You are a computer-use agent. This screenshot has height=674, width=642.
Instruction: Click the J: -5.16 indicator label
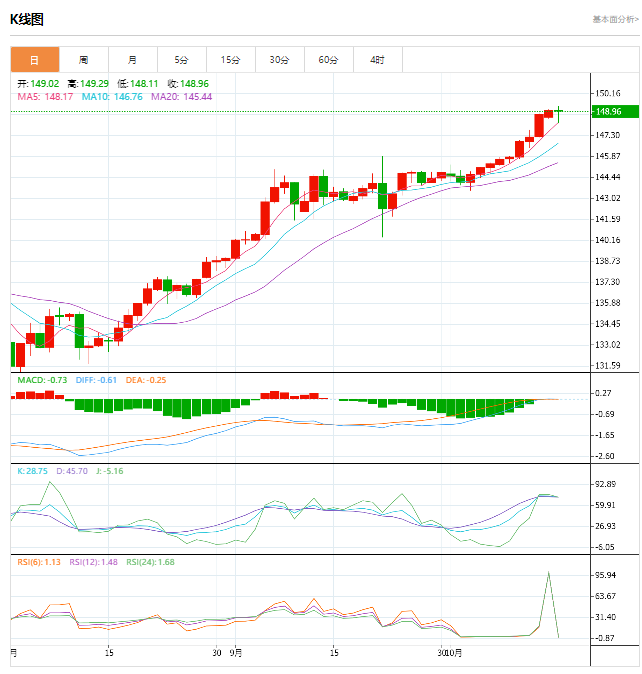point(110,471)
